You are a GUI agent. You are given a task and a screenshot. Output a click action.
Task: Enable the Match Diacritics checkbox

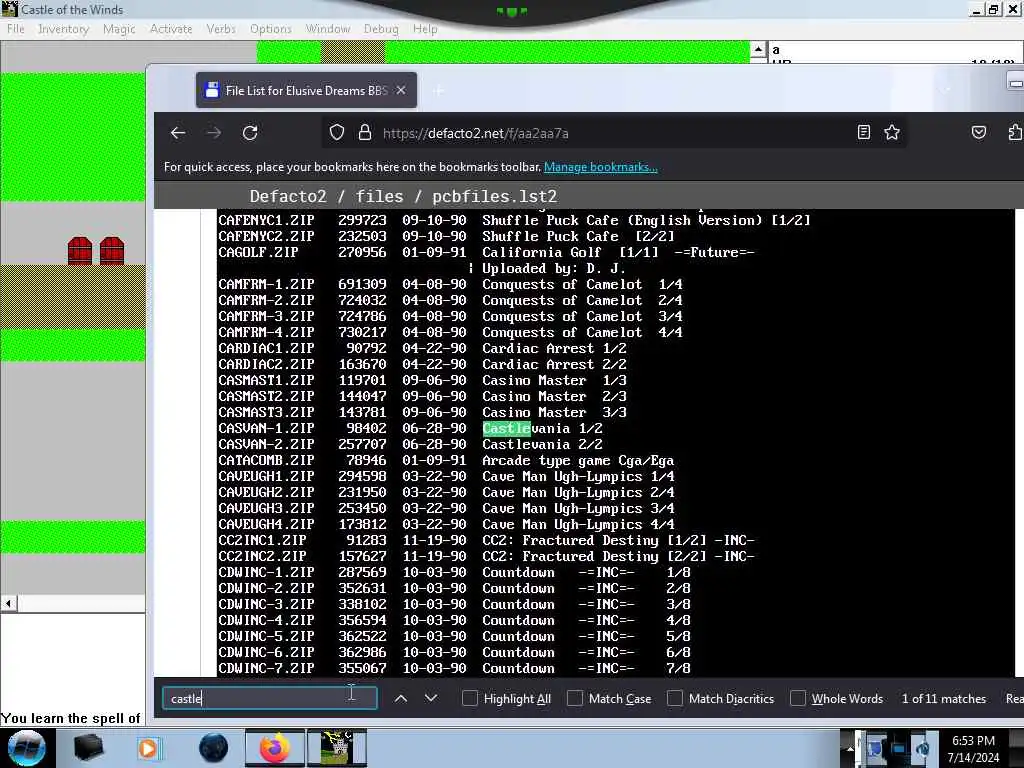click(x=675, y=698)
